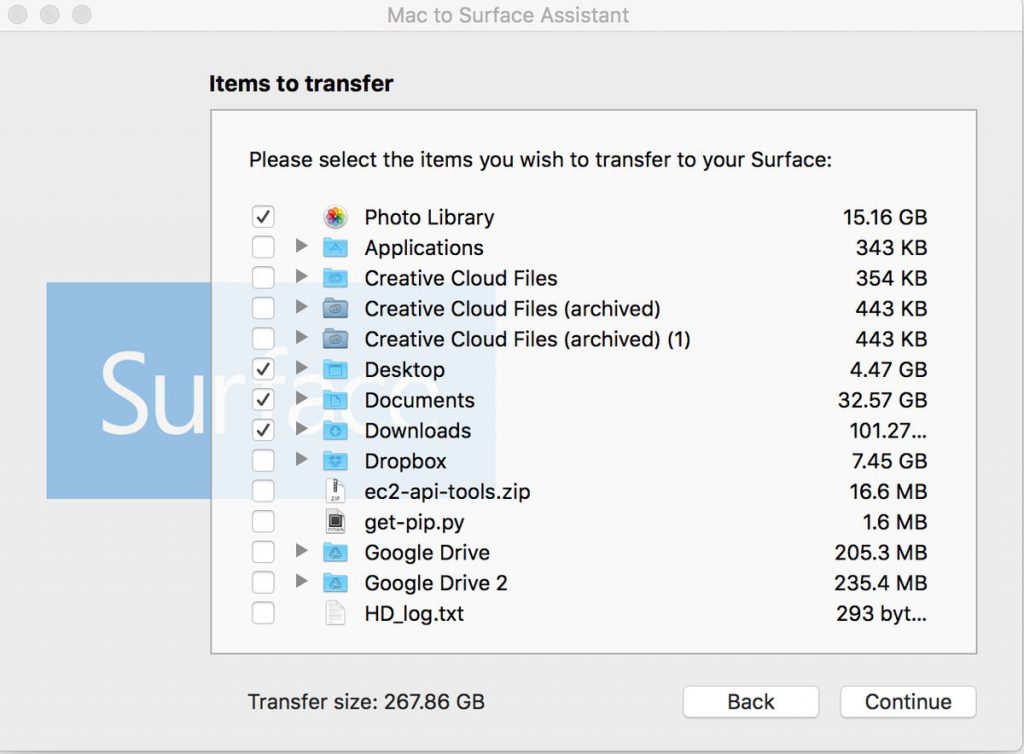This screenshot has height=754, width=1024.
Task: Select the HD_log.txt file name
Action: (x=414, y=614)
